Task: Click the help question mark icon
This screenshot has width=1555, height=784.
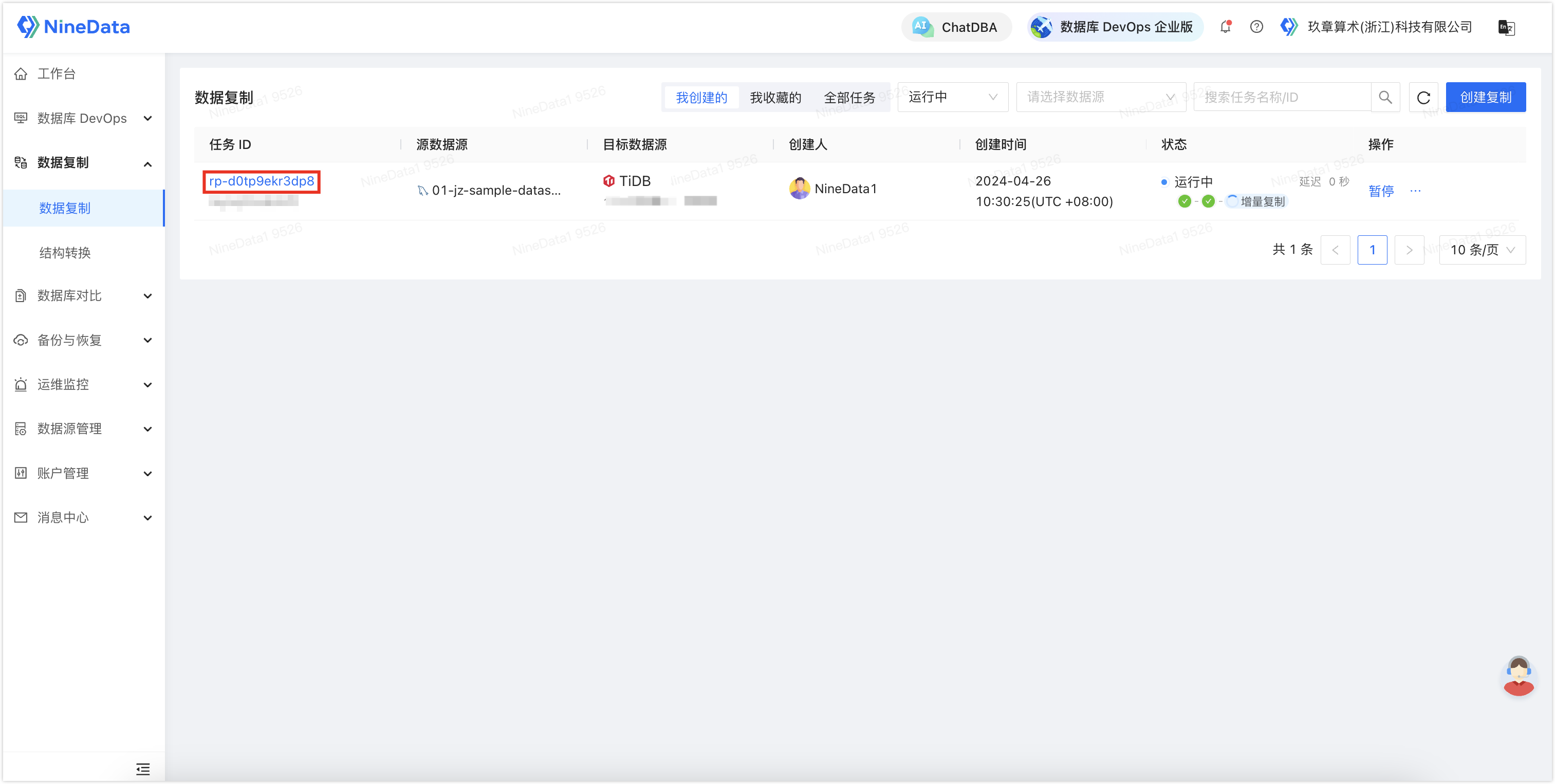Action: point(1256,27)
